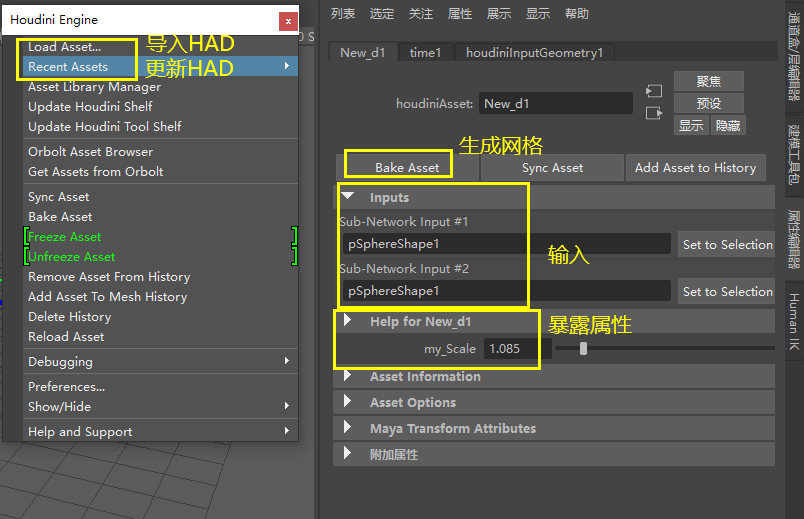
Task: Choose Sync Asset in the Houdini Engine menu
Action: point(160,197)
